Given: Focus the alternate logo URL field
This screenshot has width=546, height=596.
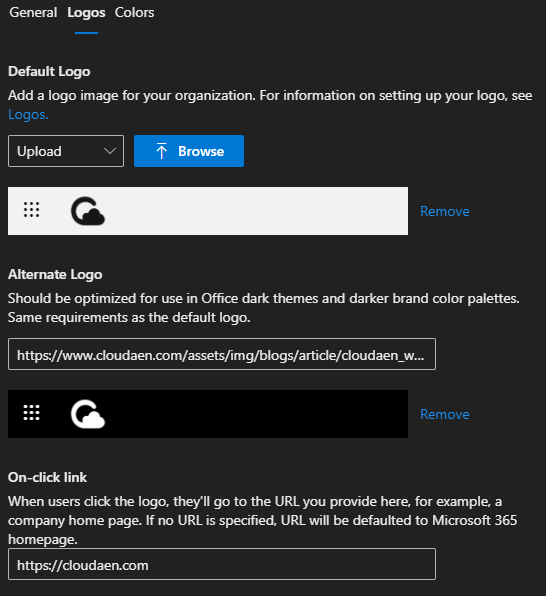Looking at the screenshot, I should 222,354.
